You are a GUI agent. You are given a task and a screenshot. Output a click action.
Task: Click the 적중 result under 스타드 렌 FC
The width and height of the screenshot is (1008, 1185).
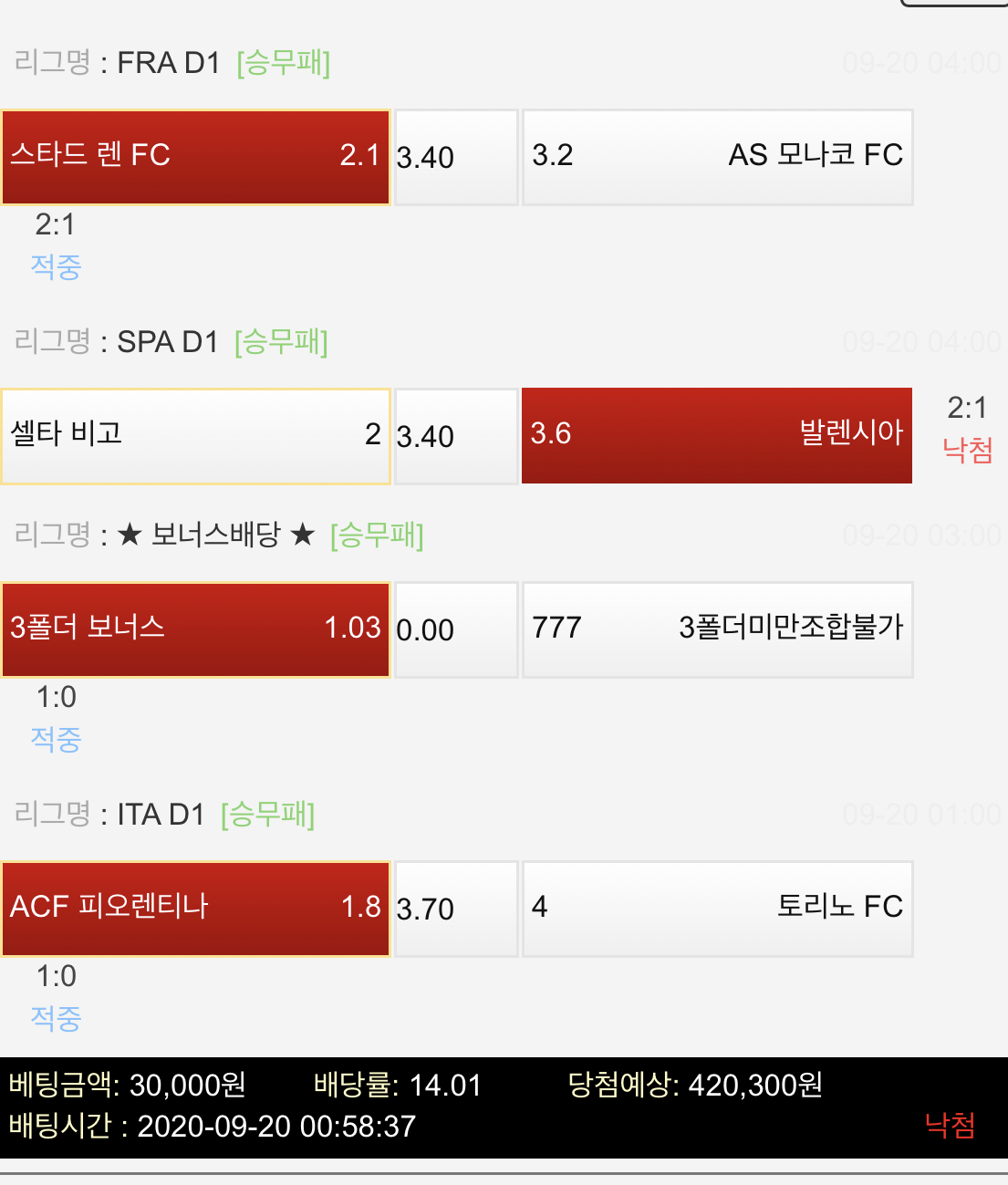56,267
